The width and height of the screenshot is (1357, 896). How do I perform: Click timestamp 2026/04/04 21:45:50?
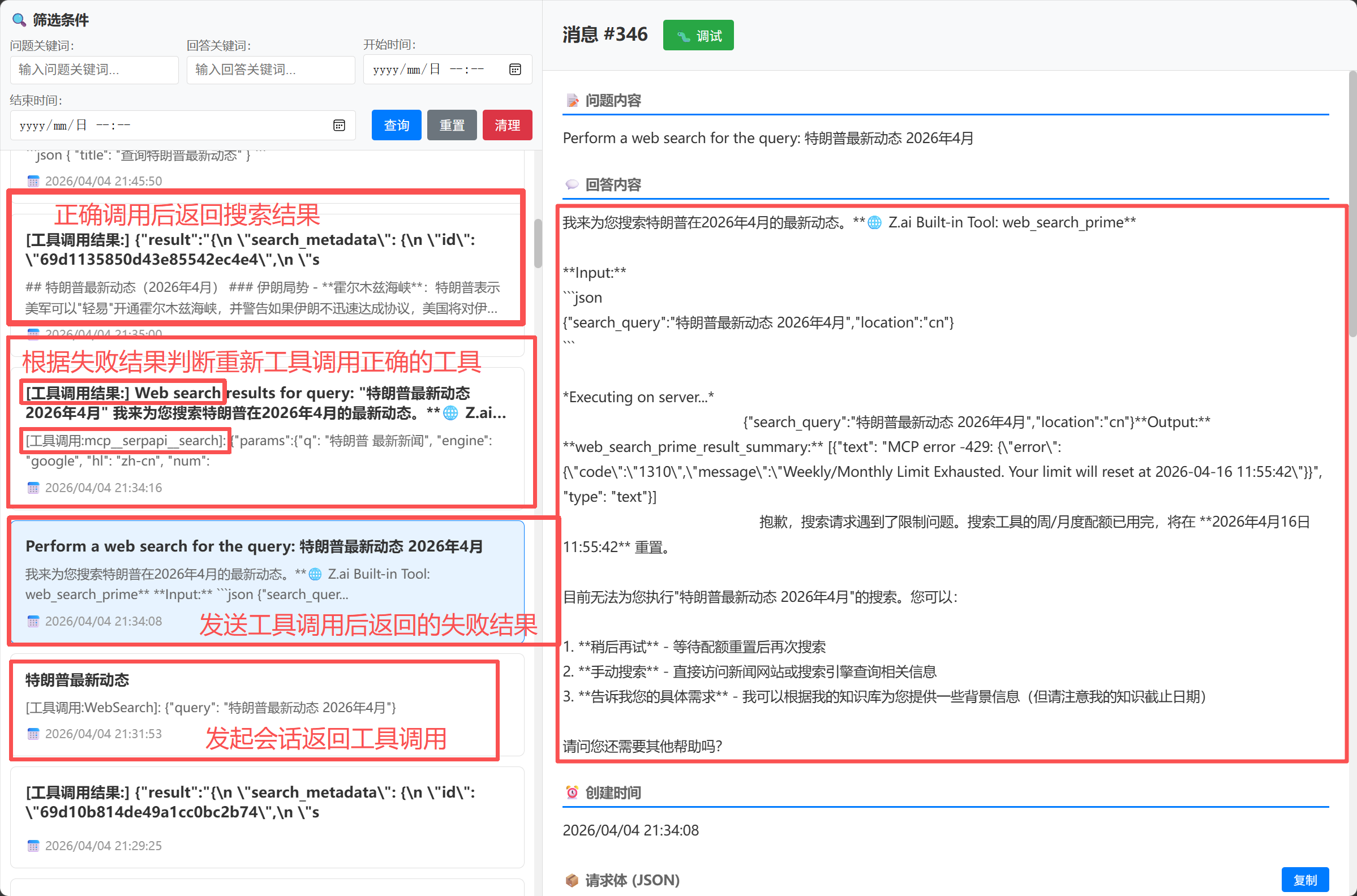[104, 181]
